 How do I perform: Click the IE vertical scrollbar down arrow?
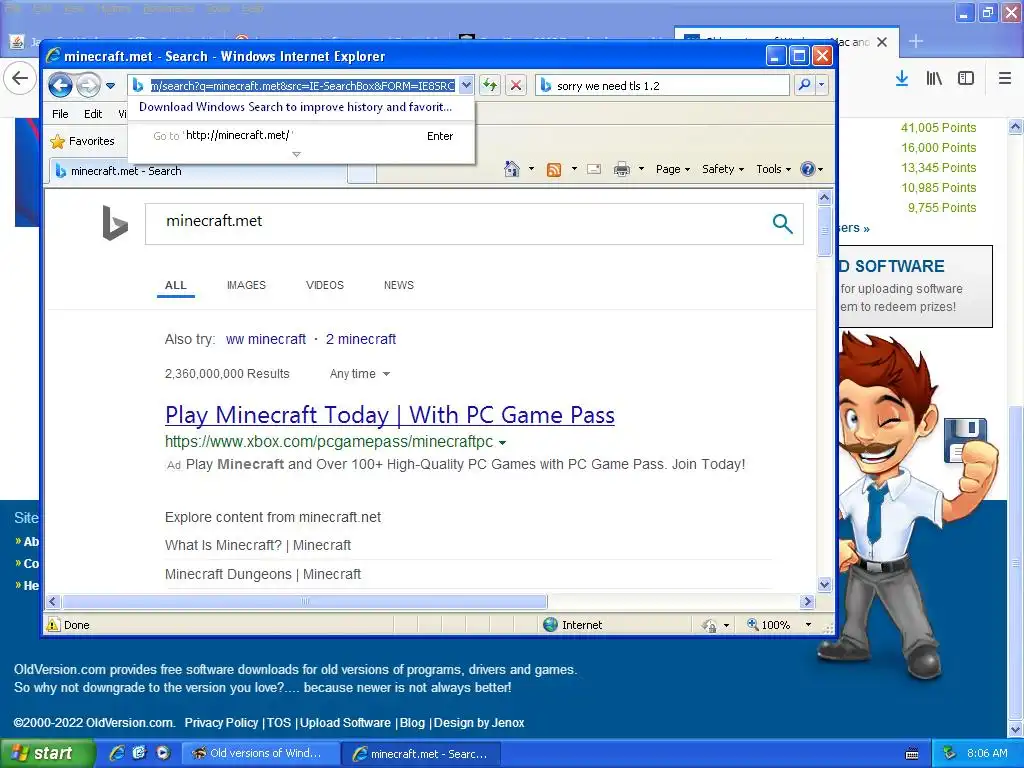coord(824,584)
